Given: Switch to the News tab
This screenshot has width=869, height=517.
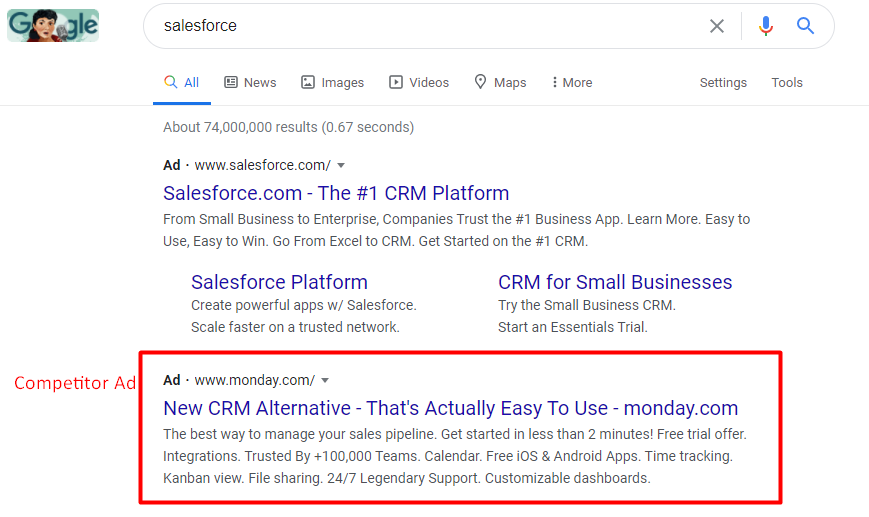Looking at the screenshot, I should (250, 83).
